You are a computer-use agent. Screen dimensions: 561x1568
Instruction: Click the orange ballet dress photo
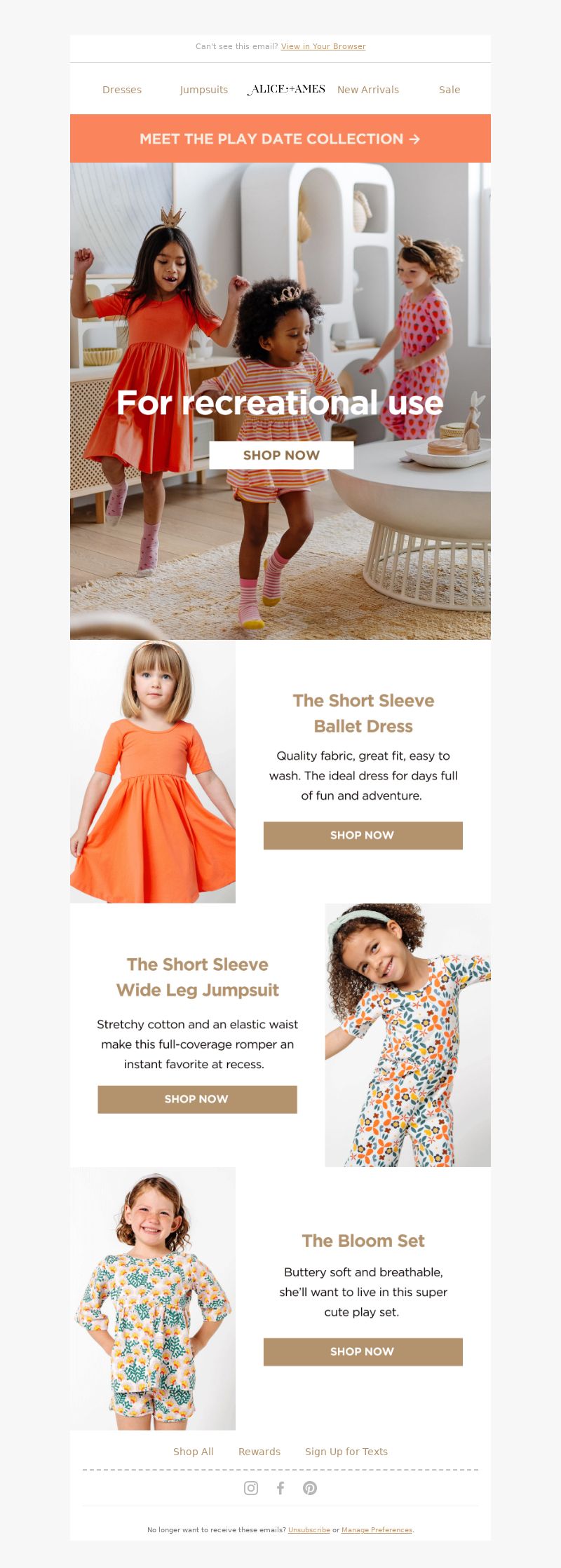153,771
